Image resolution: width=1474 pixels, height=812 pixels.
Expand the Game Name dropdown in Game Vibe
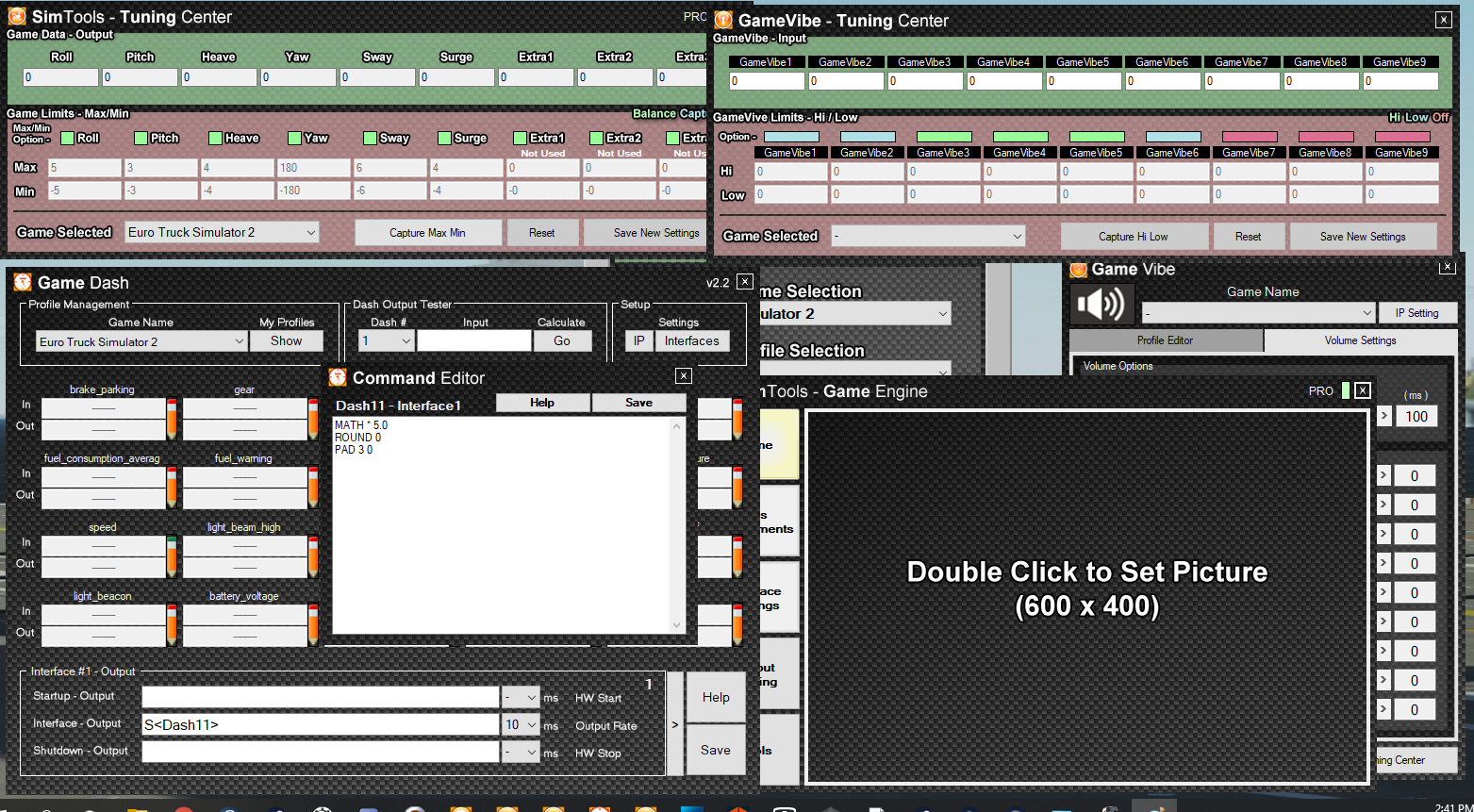[1259, 312]
